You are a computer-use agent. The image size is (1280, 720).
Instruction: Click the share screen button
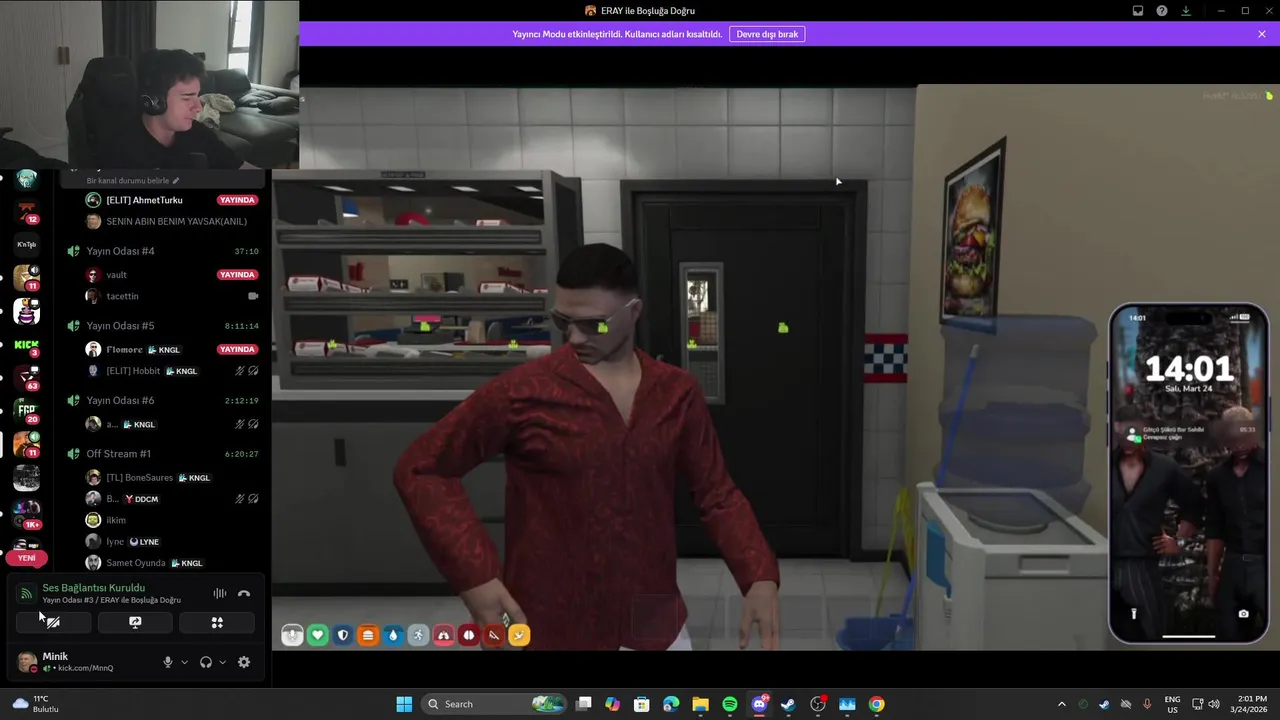pos(135,622)
